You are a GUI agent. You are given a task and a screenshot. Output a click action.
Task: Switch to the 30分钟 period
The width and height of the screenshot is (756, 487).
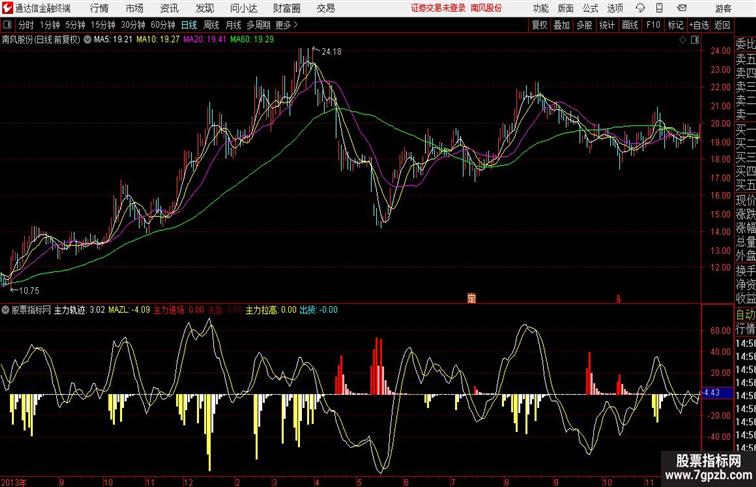coord(133,25)
